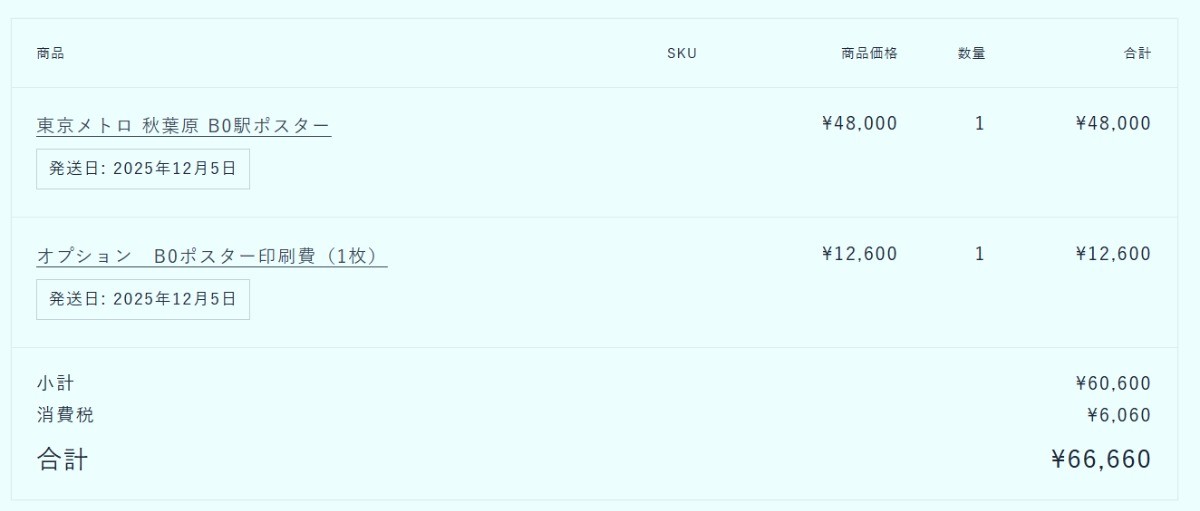Viewport: 1200px width, 511px height.
Task: Click the 小計 label
Action: pyautogui.click(x=56, y=383)
